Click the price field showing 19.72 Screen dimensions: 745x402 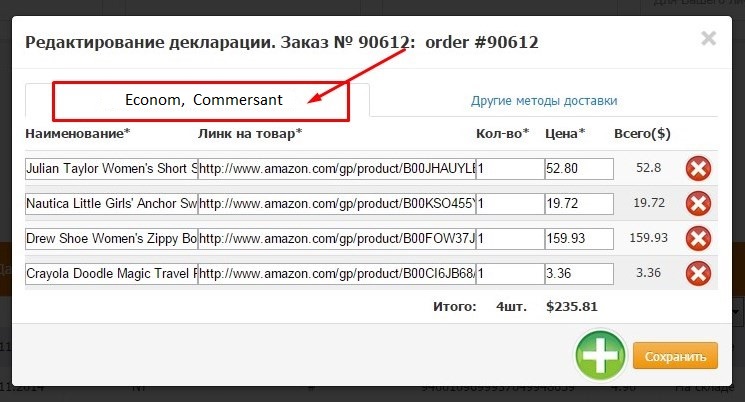pyautogui.click(x=578, y=203)
